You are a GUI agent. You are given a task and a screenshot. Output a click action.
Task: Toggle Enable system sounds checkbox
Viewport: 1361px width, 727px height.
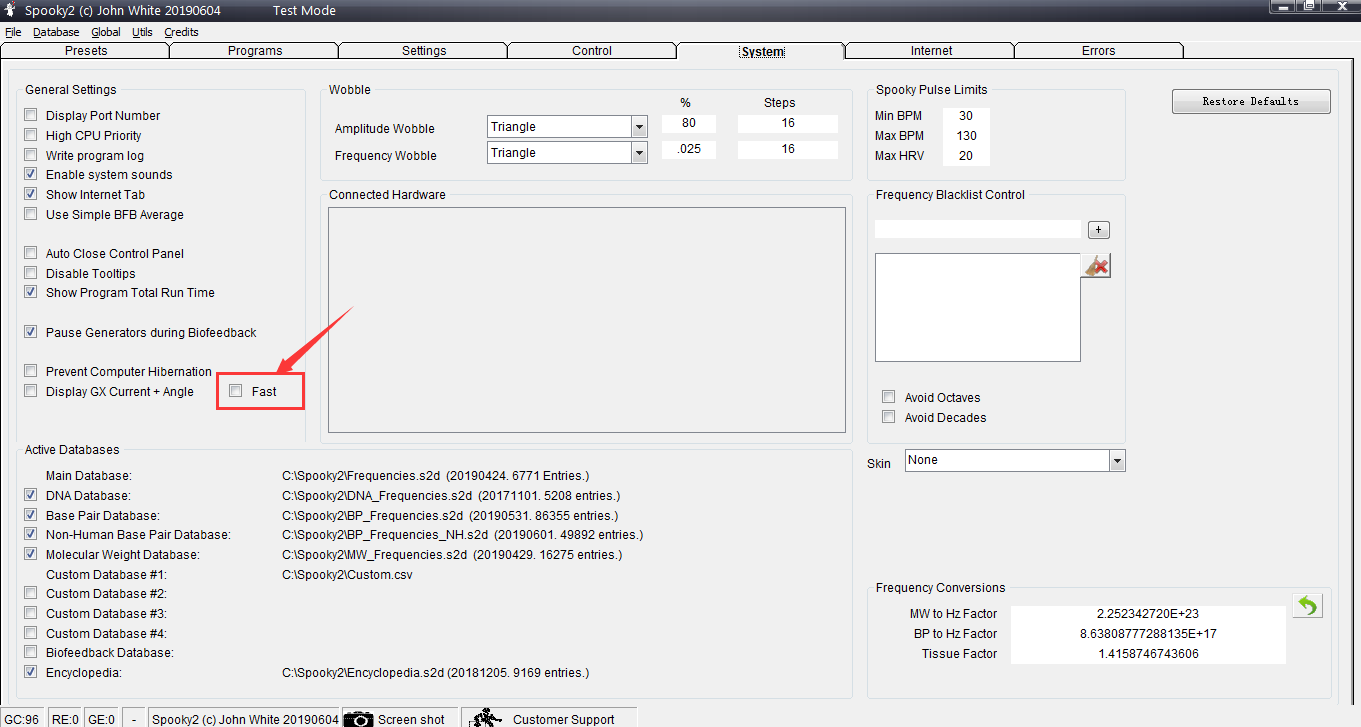coord(31,174)
